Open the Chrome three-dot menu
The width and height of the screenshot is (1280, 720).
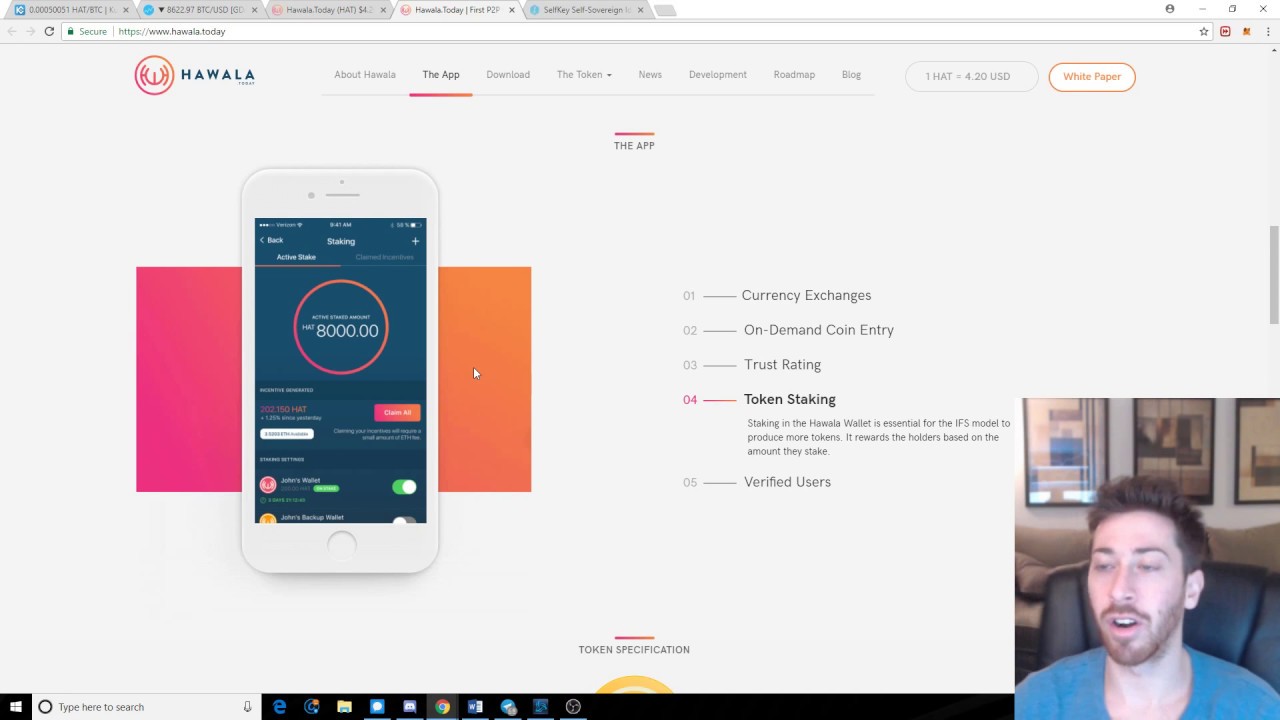[x=1268, y=31]
